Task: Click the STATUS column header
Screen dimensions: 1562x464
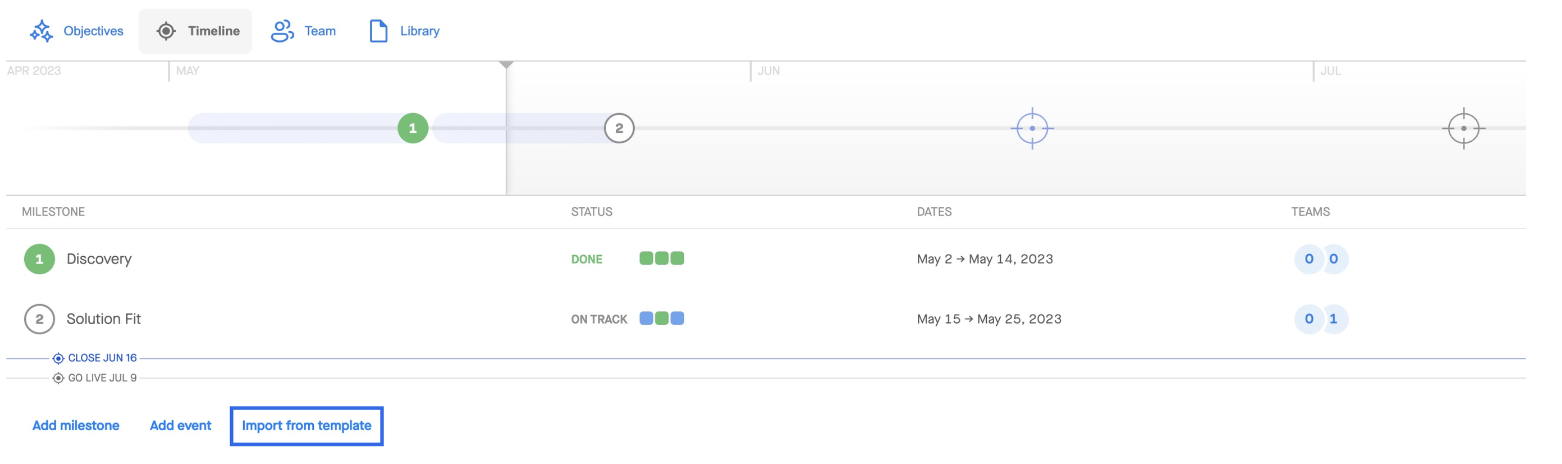Action: 592,212
